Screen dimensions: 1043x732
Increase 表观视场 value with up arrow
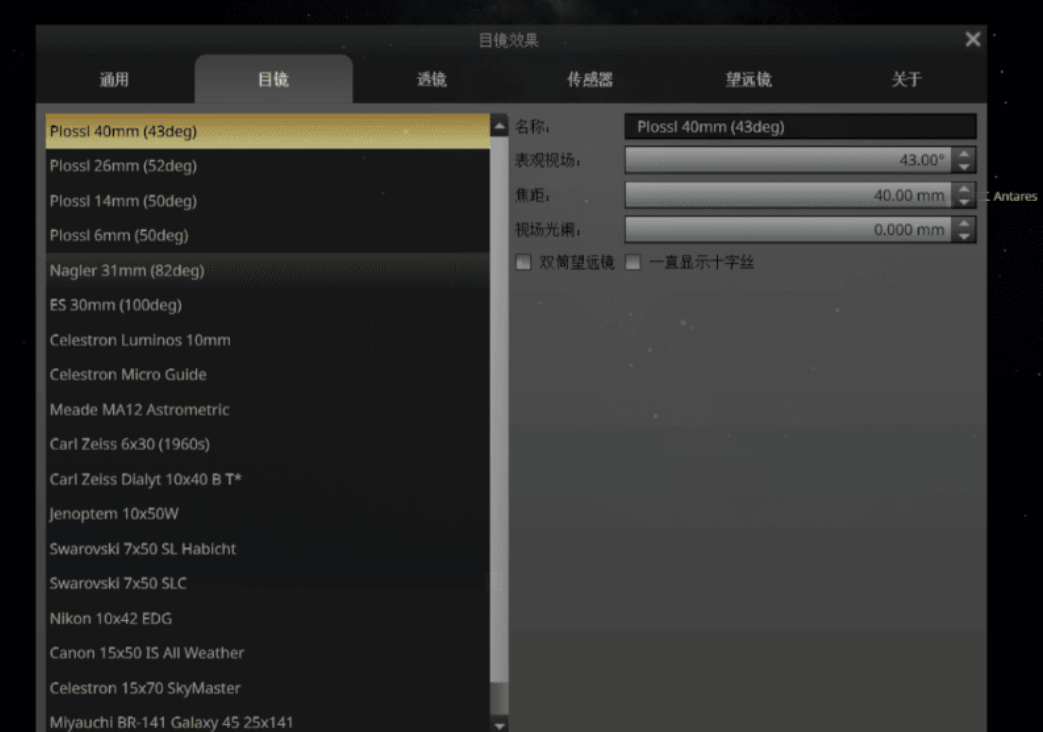click(x=964, y=154)
